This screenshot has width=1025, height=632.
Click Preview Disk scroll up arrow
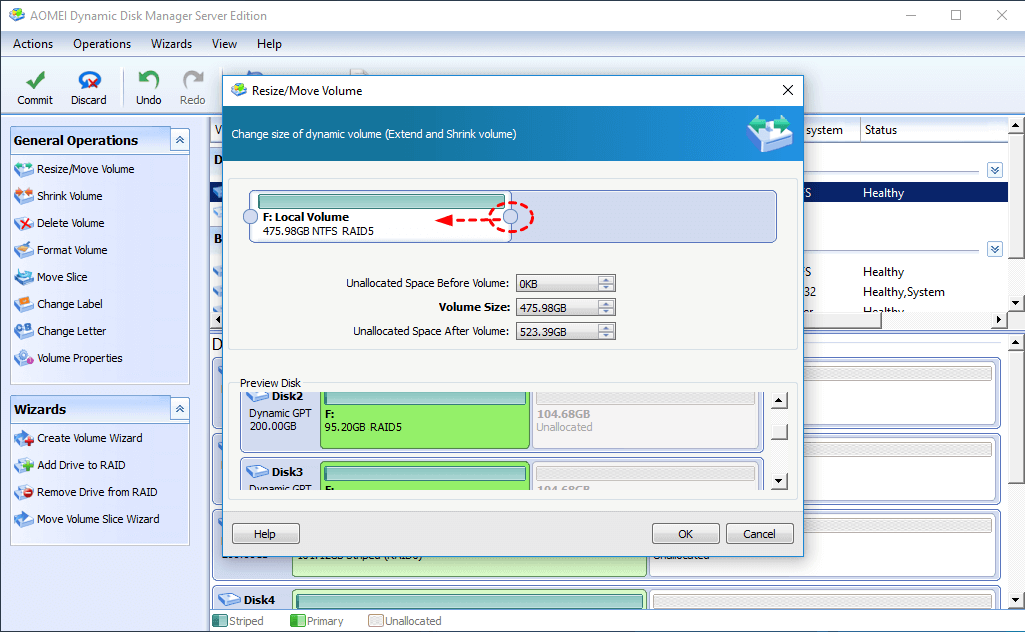click(779, 401)
